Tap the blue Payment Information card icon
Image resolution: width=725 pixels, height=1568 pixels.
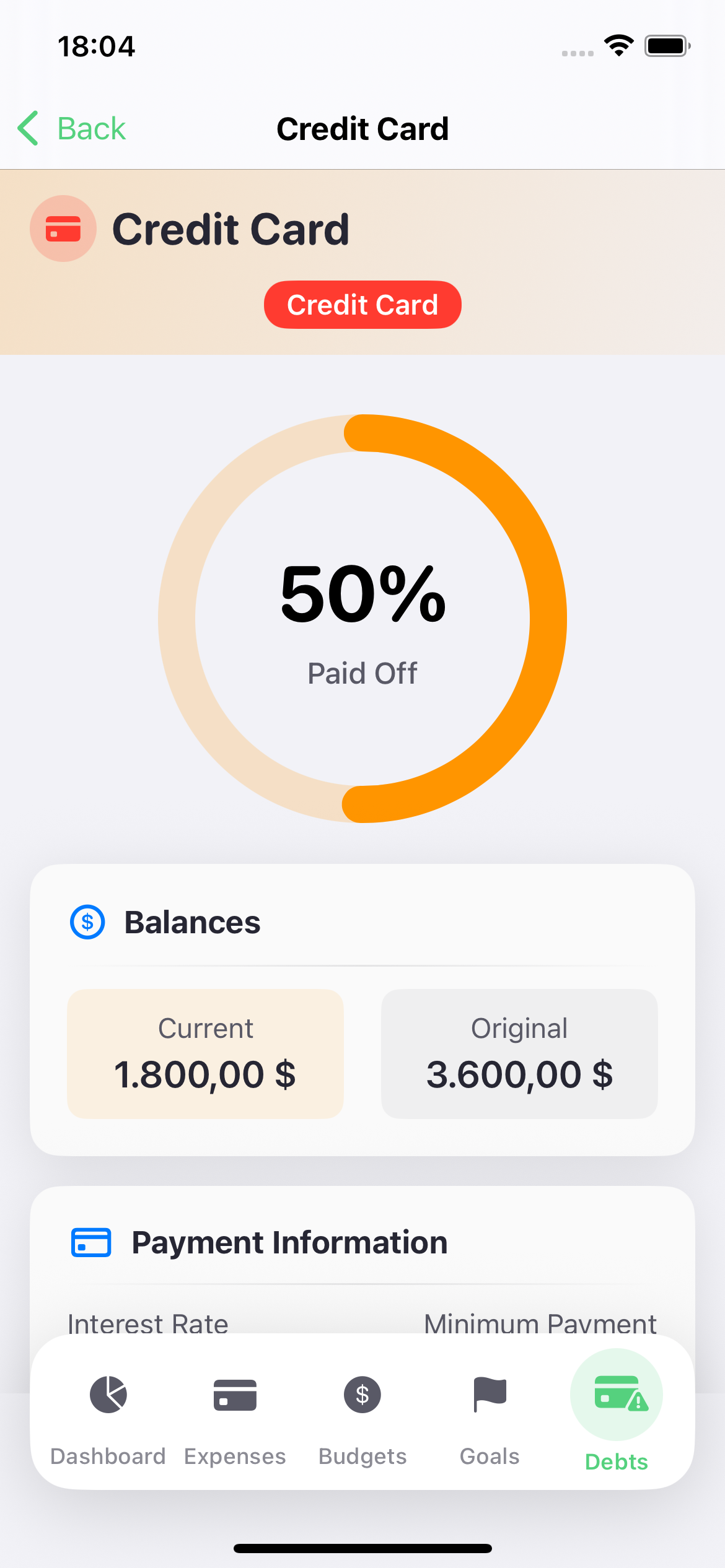coord(91,1242)
